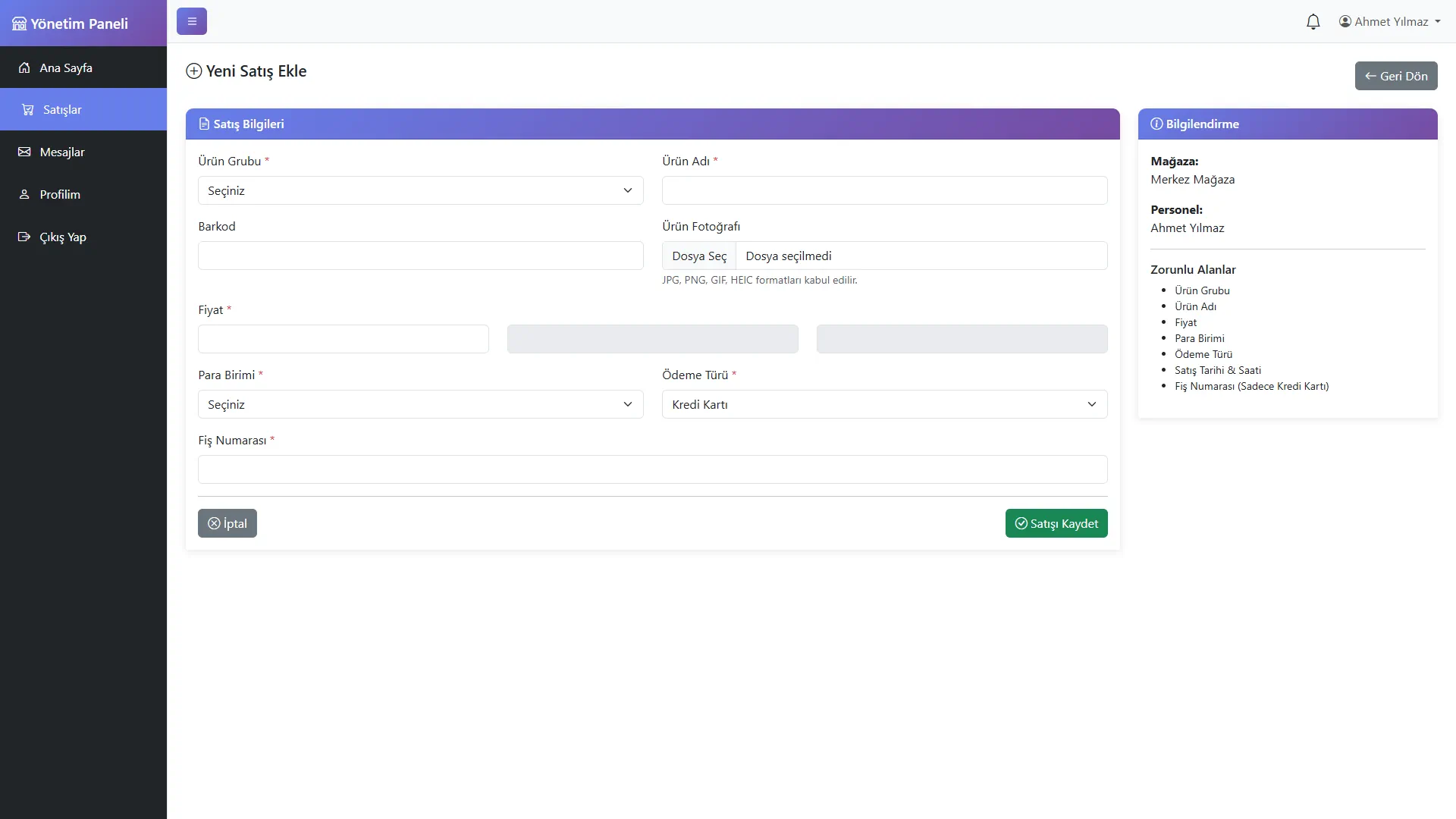
Task: Click the envelope icon for Mesajlar
Action: click(x=24, y=152)
